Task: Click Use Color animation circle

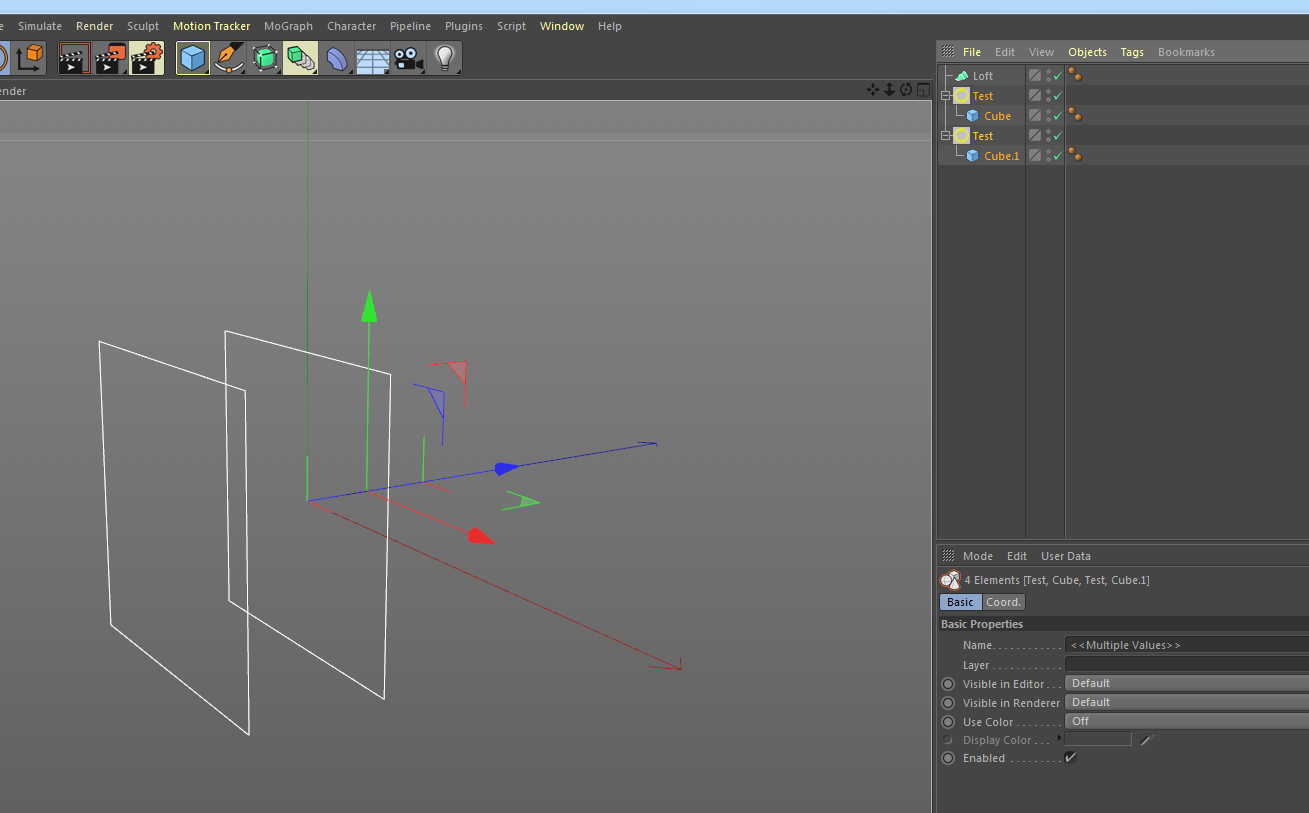Action: pos(948,722)
